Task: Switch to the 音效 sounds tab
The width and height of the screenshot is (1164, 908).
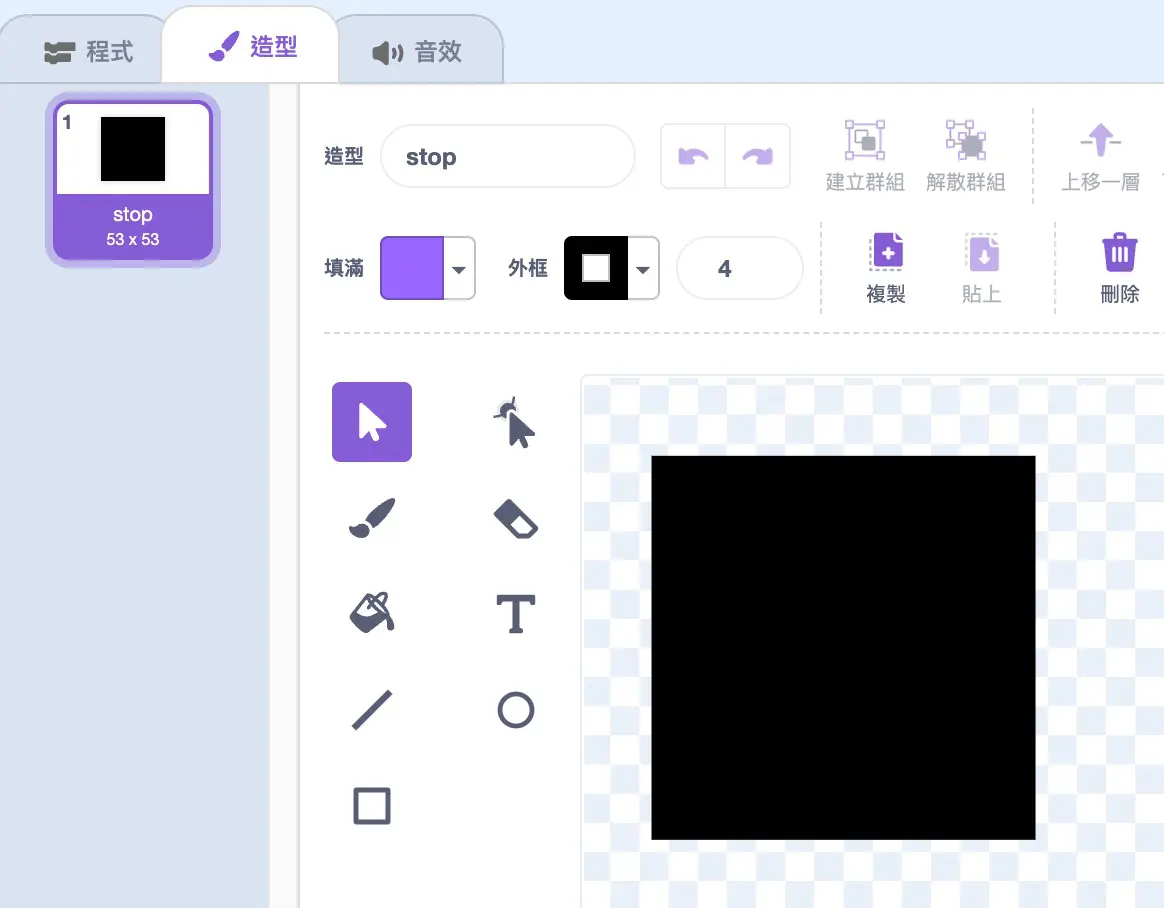Action: pos(418,52)
